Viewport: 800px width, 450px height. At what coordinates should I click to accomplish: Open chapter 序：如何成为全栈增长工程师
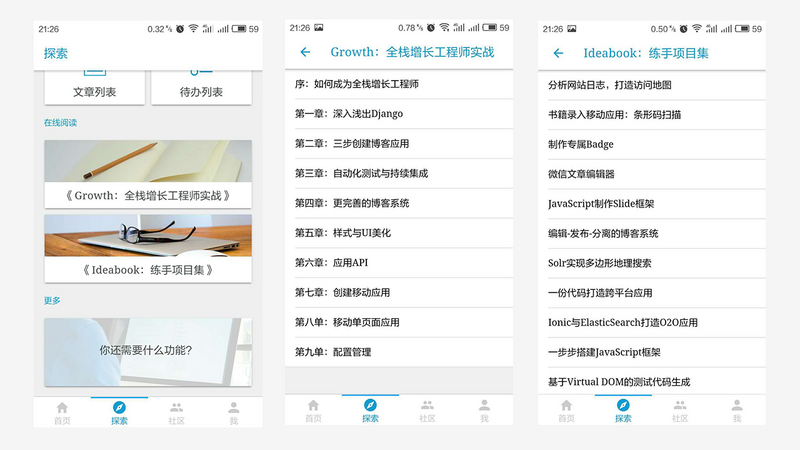point(399,84)
